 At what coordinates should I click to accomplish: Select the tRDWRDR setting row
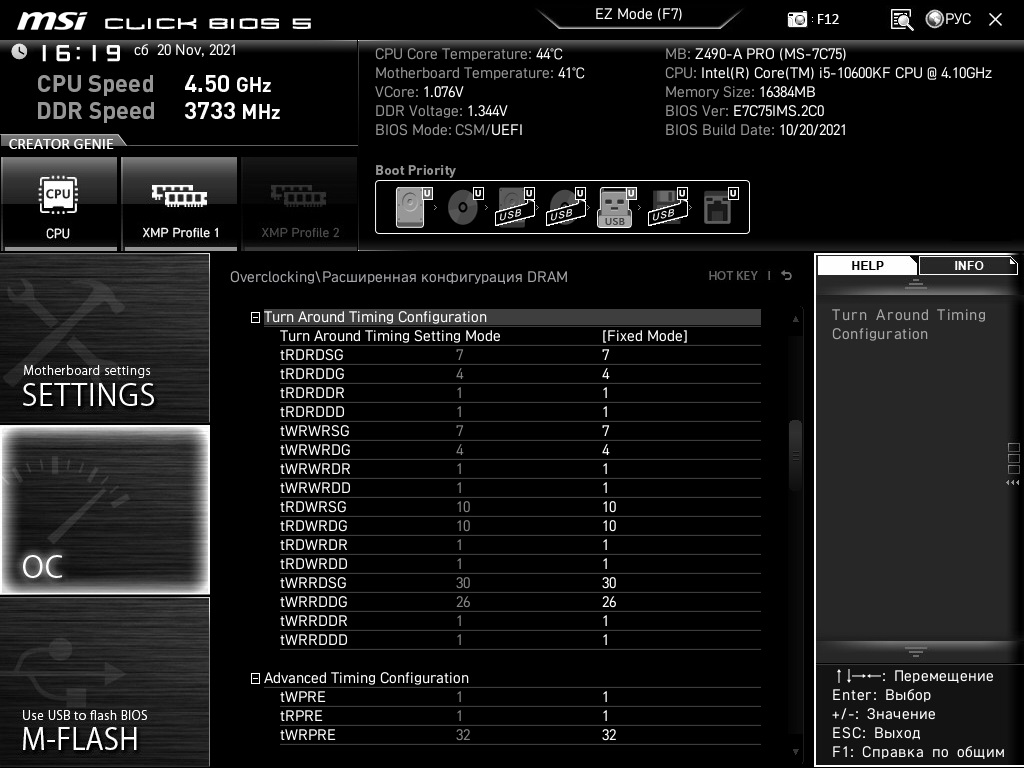click(520, 545)
